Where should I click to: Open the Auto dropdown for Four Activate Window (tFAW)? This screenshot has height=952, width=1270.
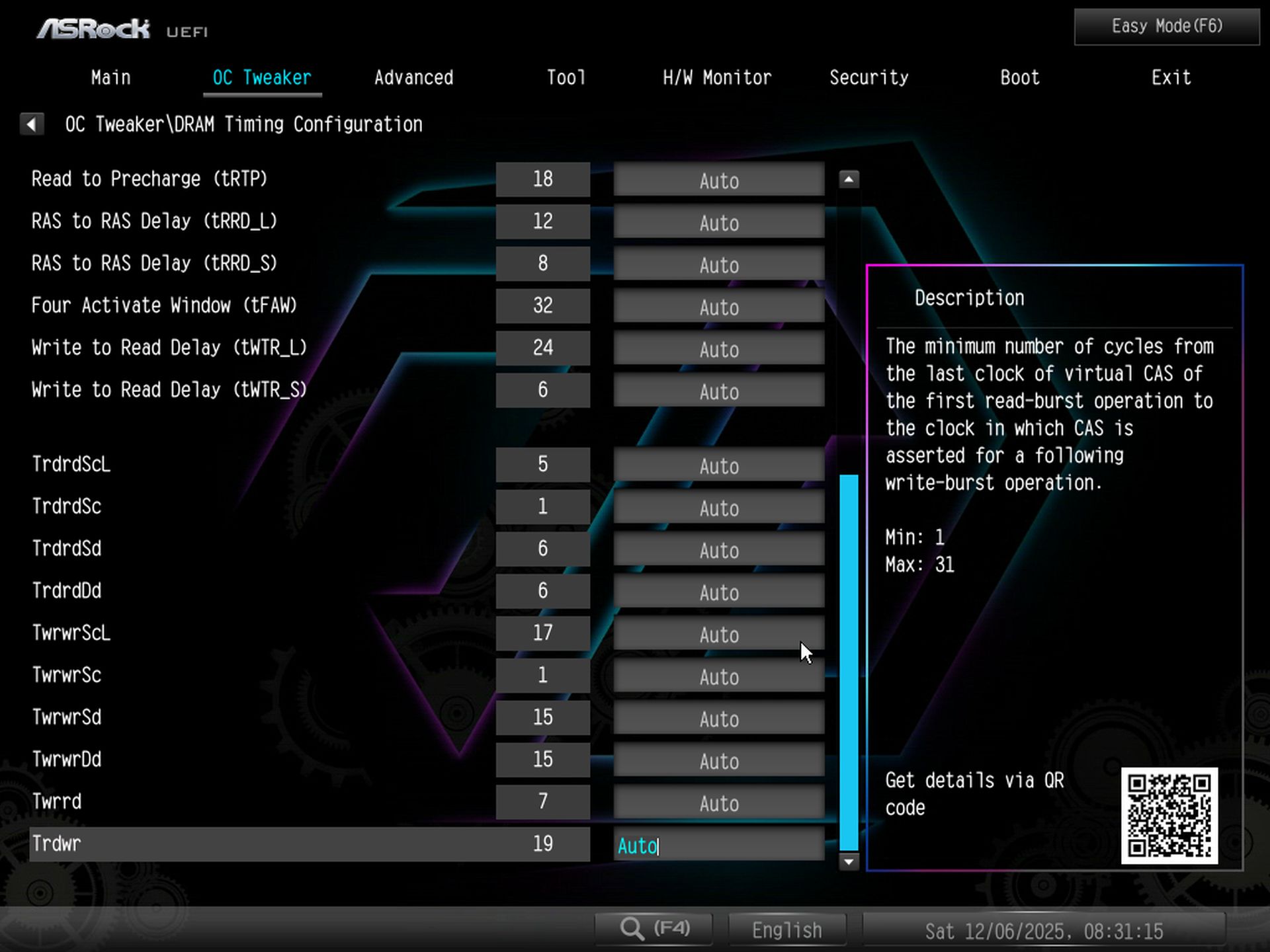click(x=718, y=307)
